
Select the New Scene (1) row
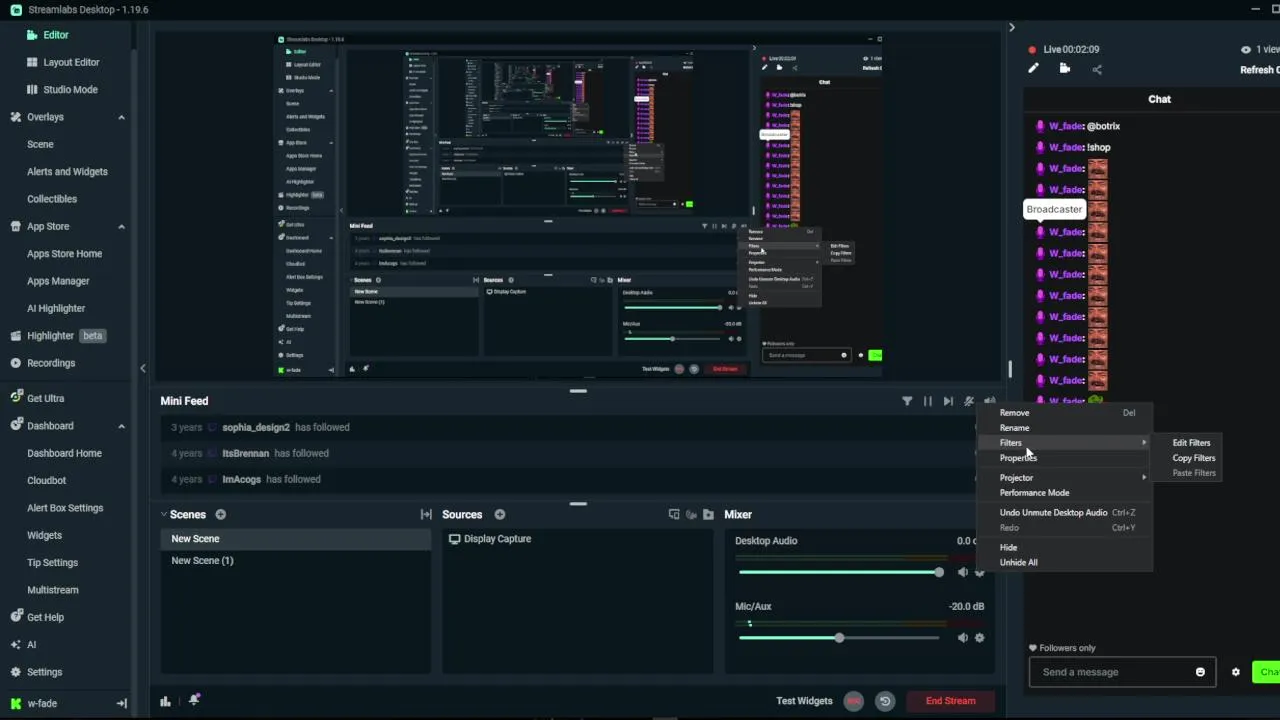click(296, 561)
